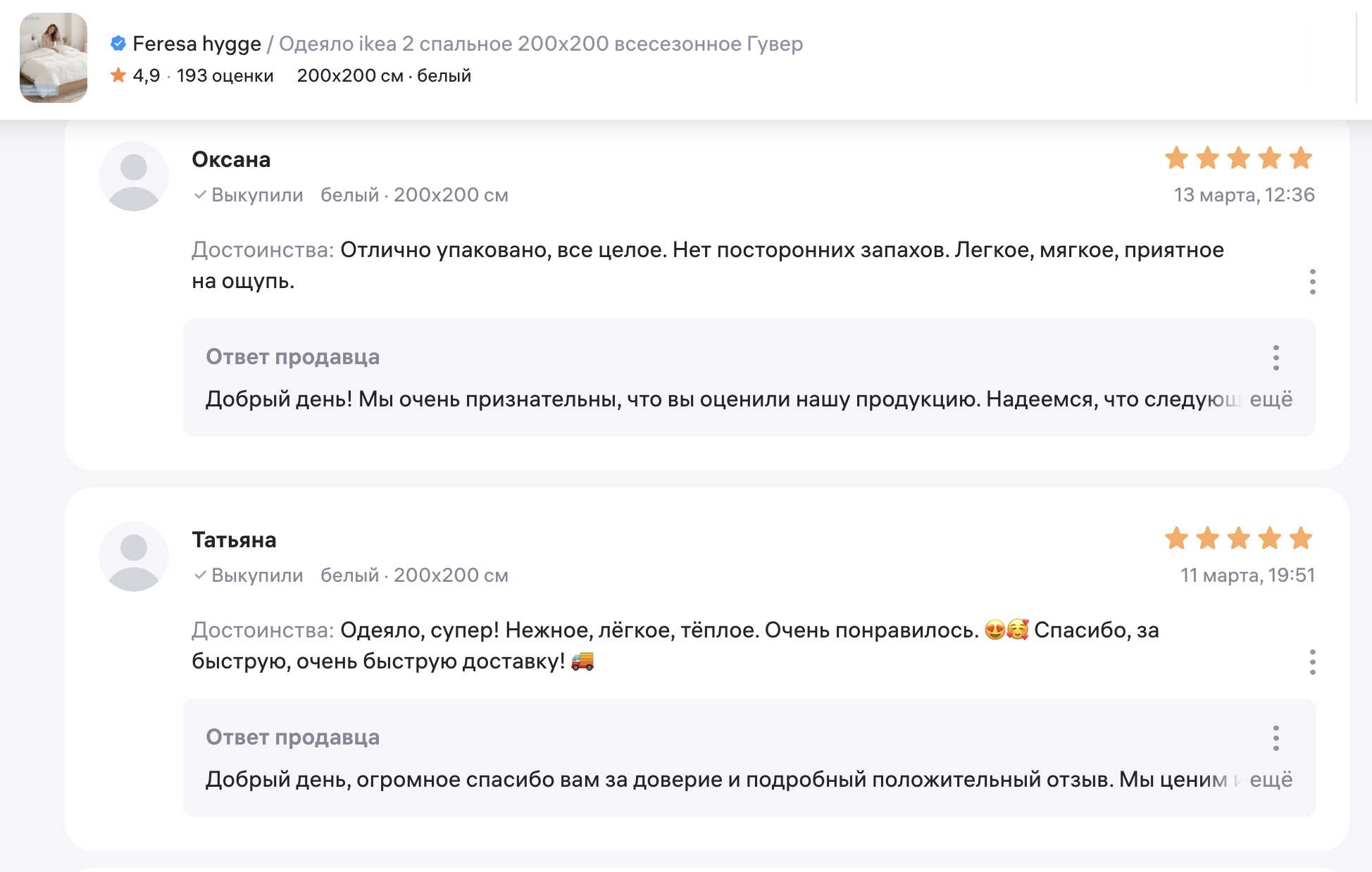Open menu on seller reply to Оксана
This screenshot has height=872, width=1372.
point(1276,358)
